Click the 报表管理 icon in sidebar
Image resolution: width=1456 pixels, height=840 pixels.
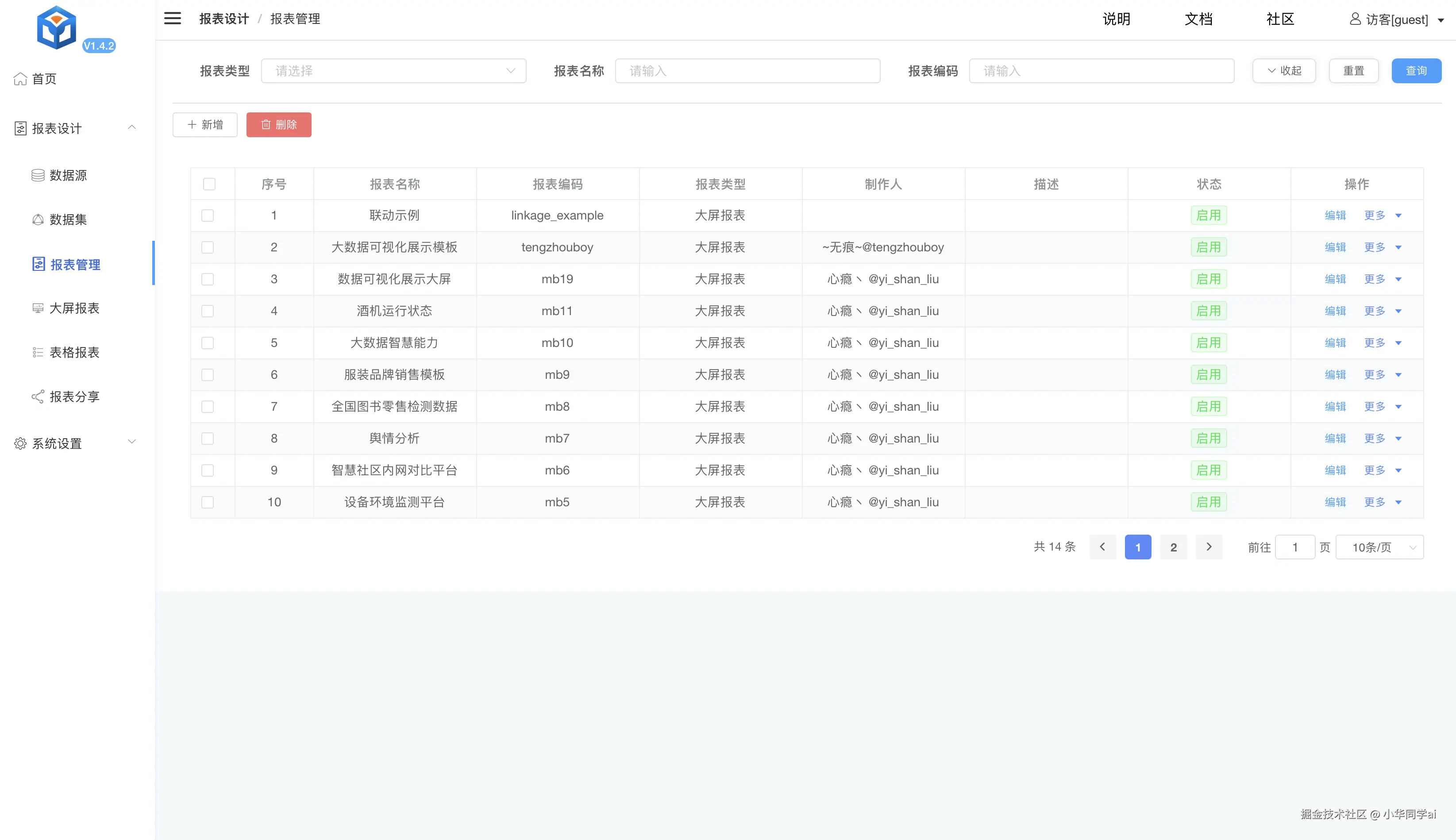(38, 264)
